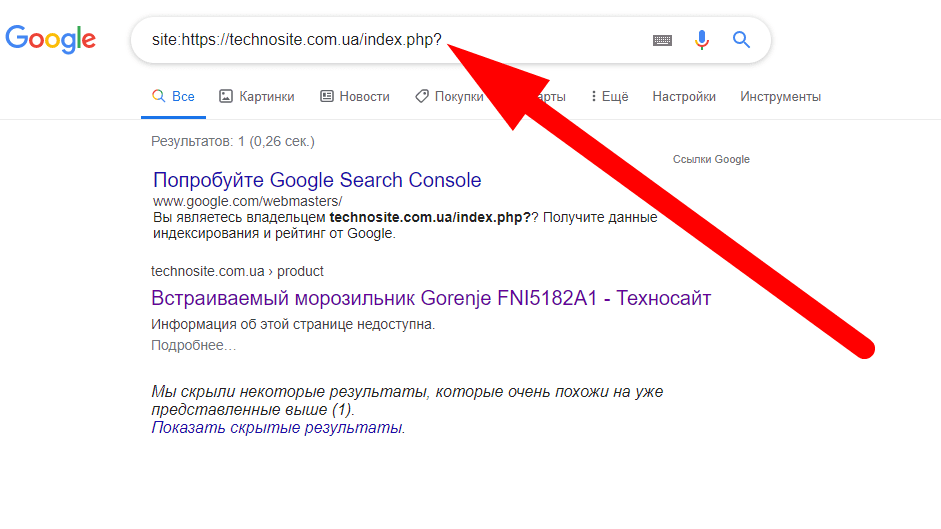941x529 pixels.
Task: Switch to the Новости tab
Action: point(355,97)
